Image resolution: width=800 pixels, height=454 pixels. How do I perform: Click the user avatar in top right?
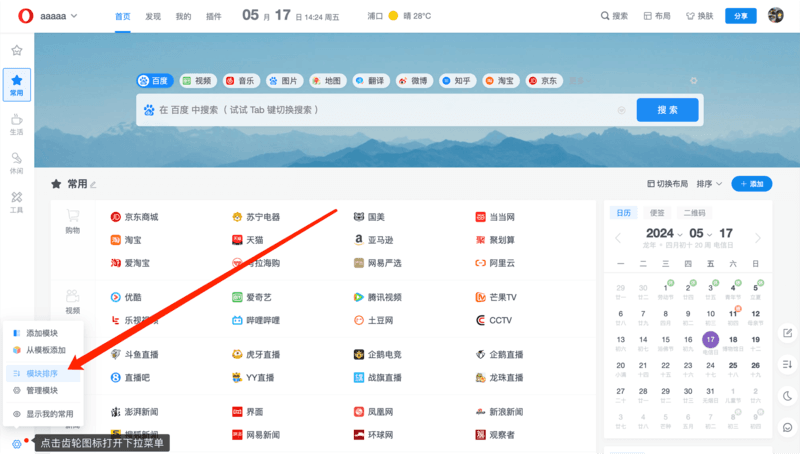click(x=776, y=16)
